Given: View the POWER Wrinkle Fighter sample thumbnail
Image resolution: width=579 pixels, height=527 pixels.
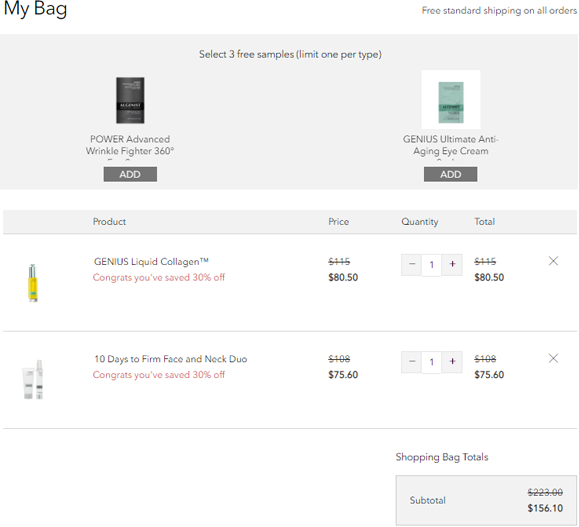Looking at the screenshot, I should 130,100.
